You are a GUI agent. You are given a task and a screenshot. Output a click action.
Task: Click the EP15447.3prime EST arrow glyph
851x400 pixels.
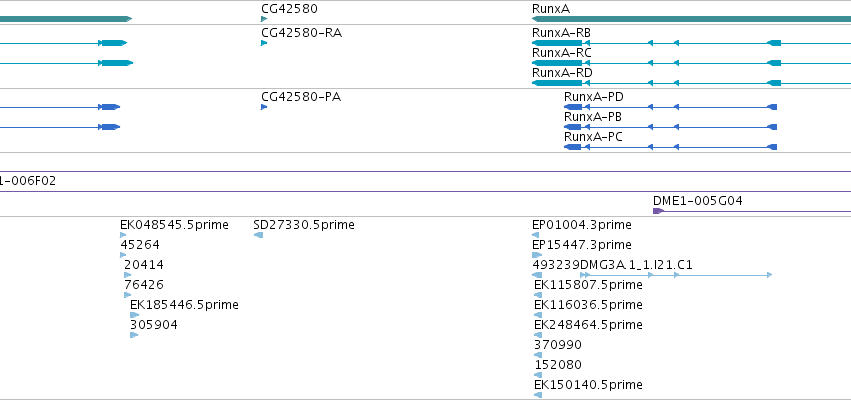coord(537,255)
